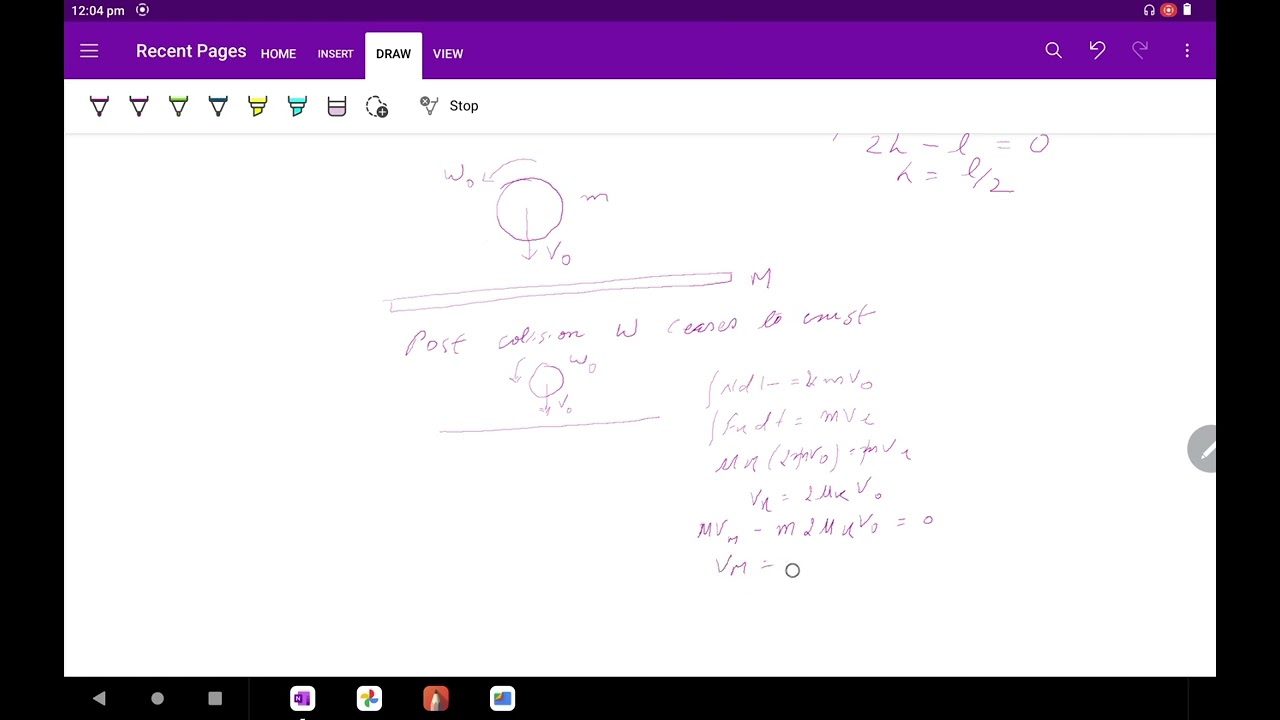Open the recent apps square button
The height and width of the screenshot is (720, 1280).
pyautogui.click(x=215, y=698)
